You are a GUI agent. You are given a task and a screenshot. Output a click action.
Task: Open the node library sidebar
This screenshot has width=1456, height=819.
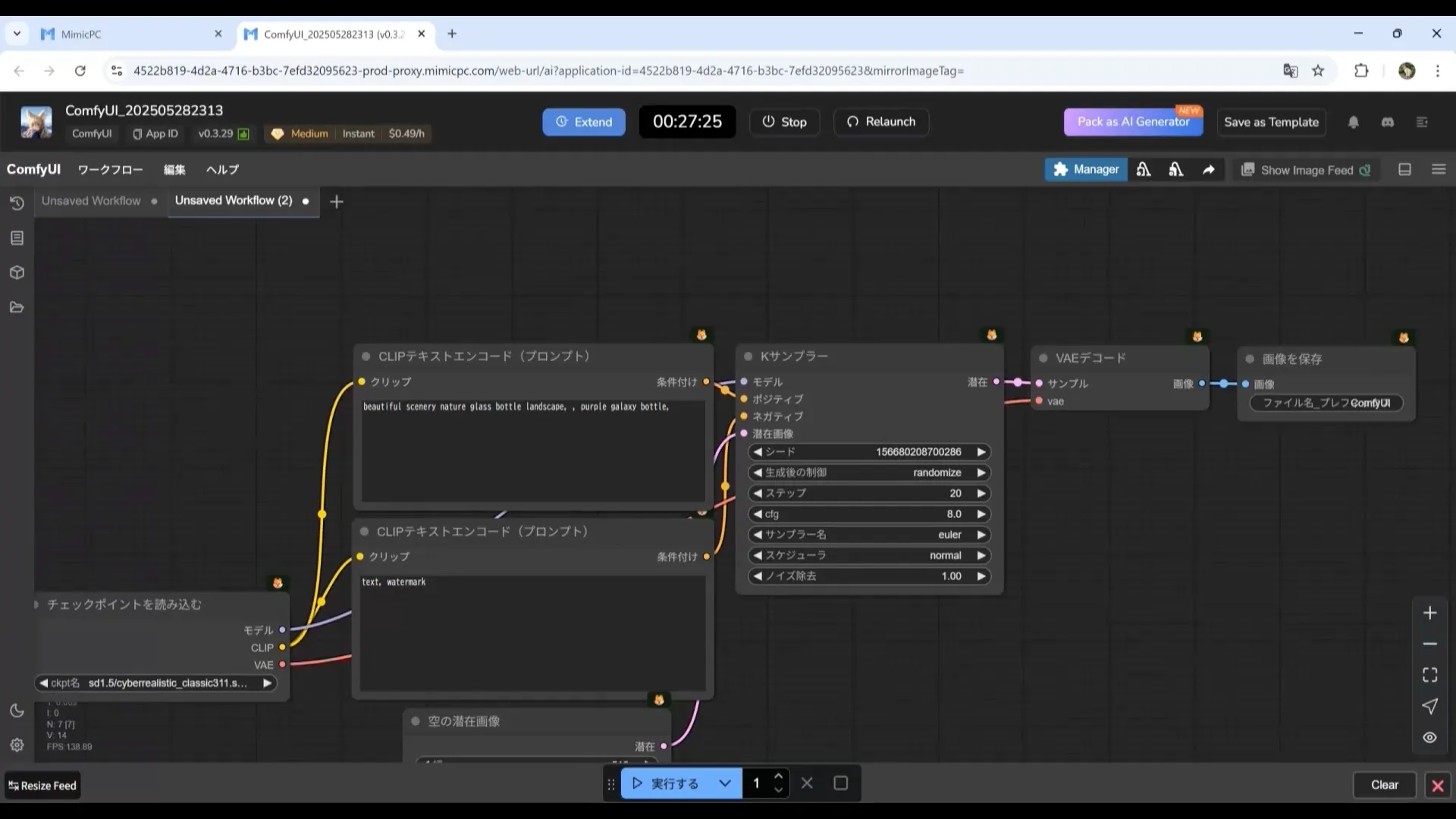point(17,237)
